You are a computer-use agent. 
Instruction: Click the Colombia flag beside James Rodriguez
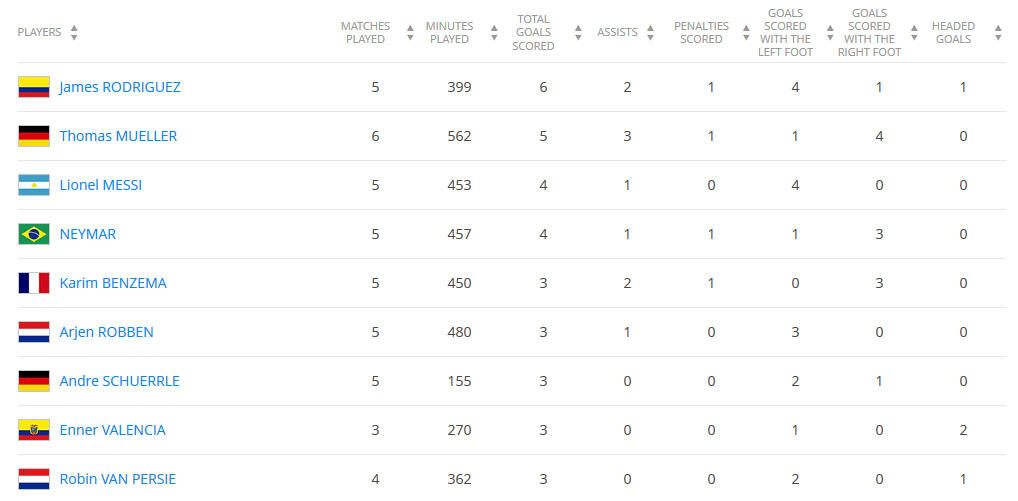[x=33, y=87]
